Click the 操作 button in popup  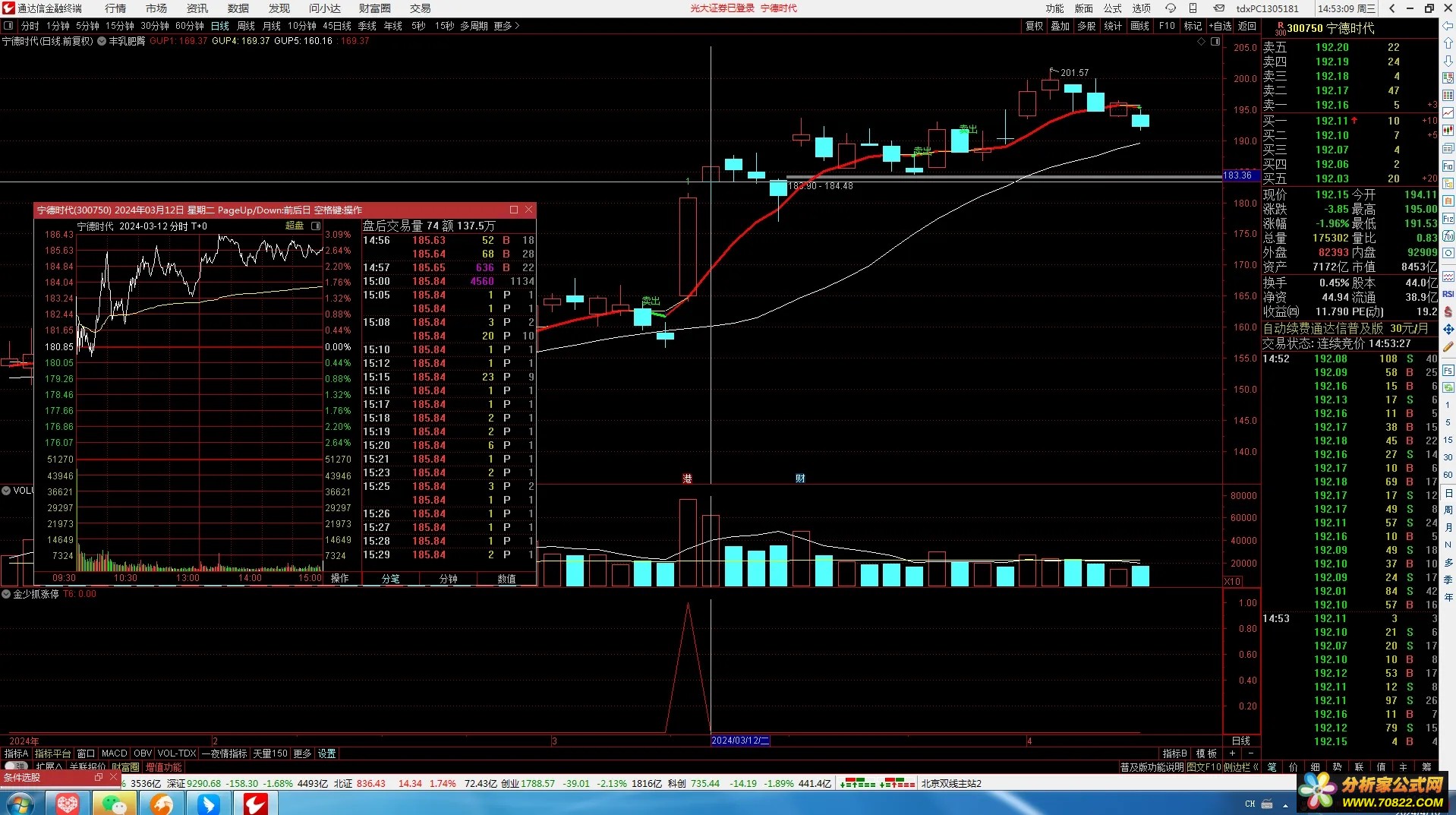coord(339,579)
